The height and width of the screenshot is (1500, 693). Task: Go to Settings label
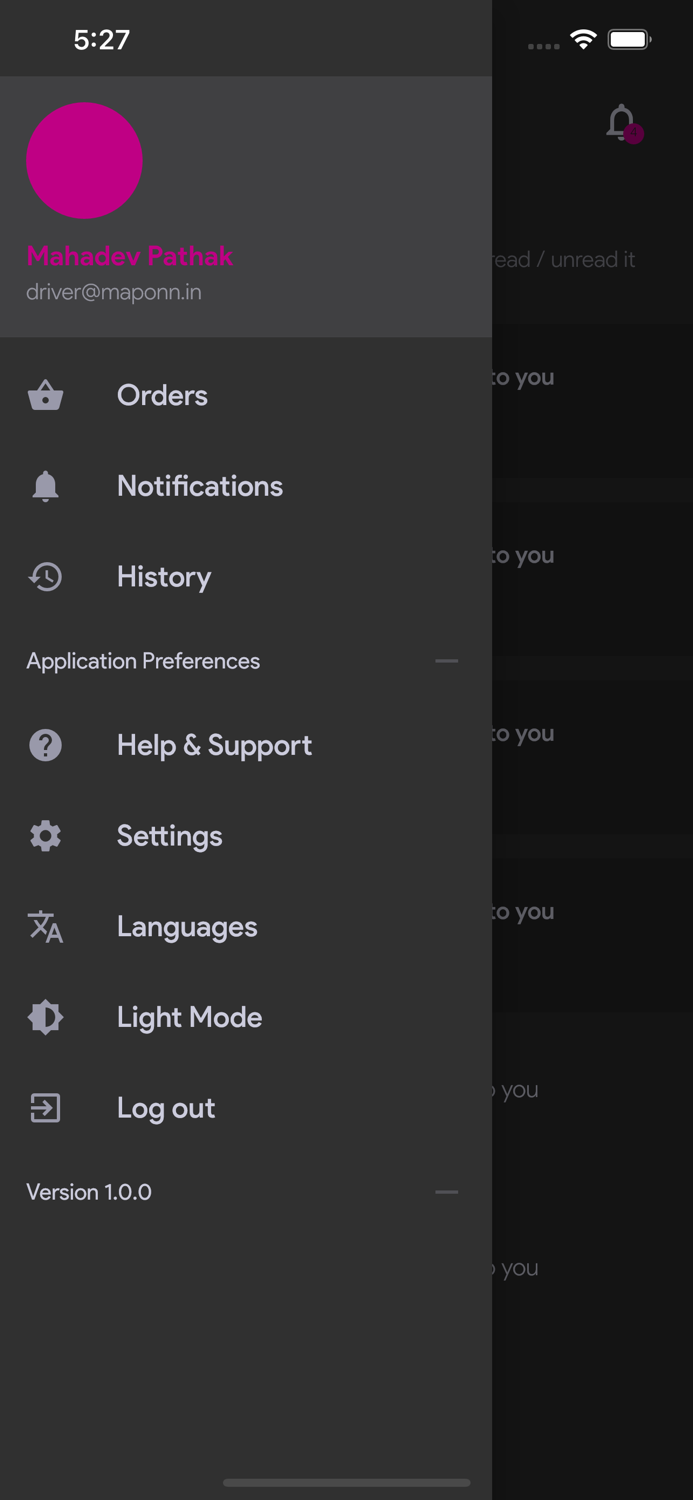pyautogui.click(x=169, y=836)
